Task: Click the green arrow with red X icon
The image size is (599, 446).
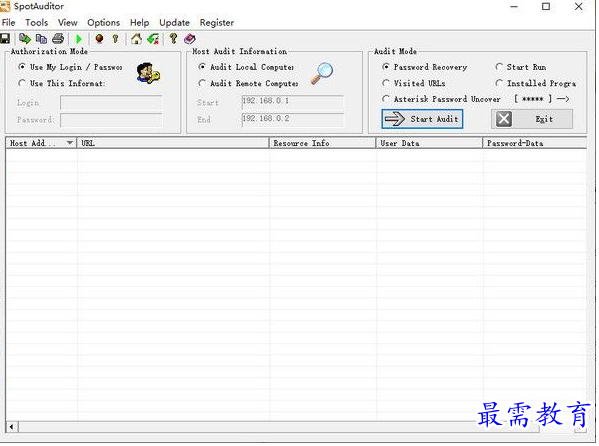Action: tap(154, 39)
